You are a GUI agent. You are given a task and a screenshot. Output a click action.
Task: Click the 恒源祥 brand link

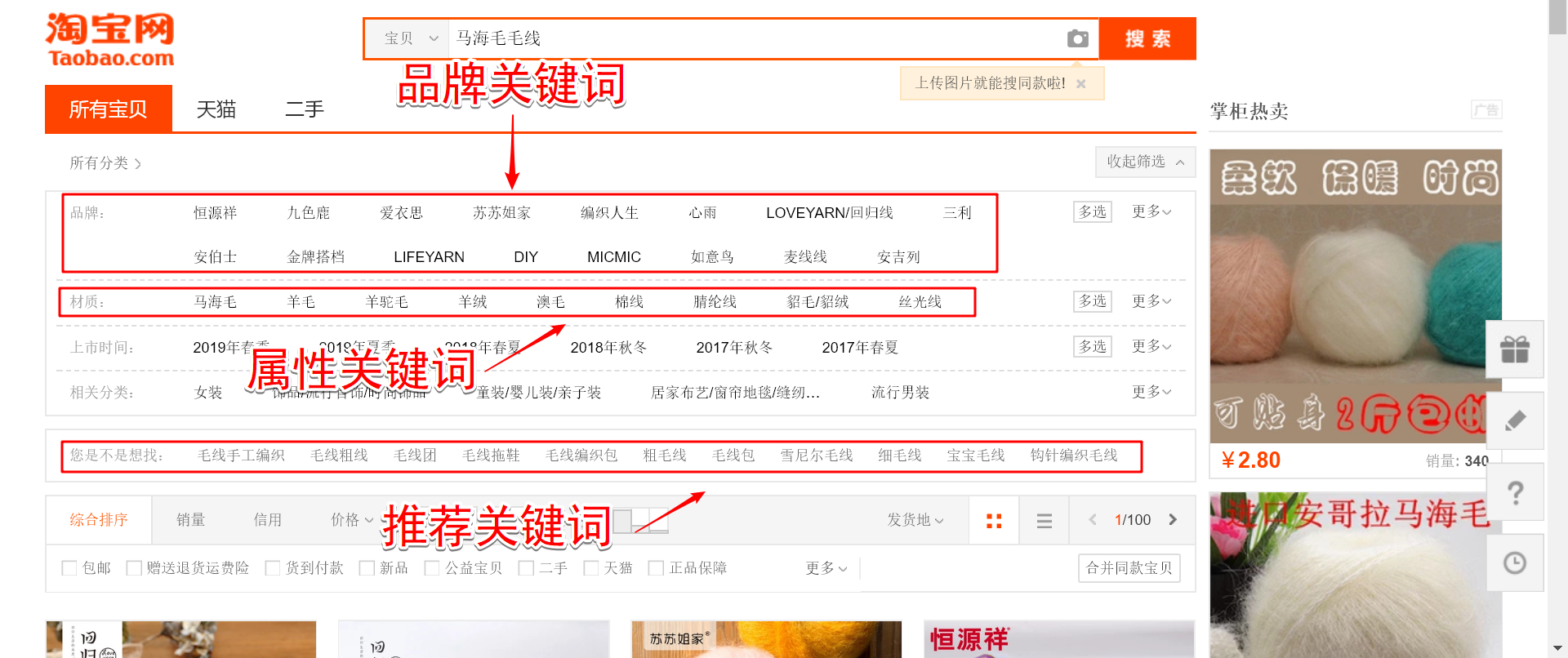click(215, 213)
